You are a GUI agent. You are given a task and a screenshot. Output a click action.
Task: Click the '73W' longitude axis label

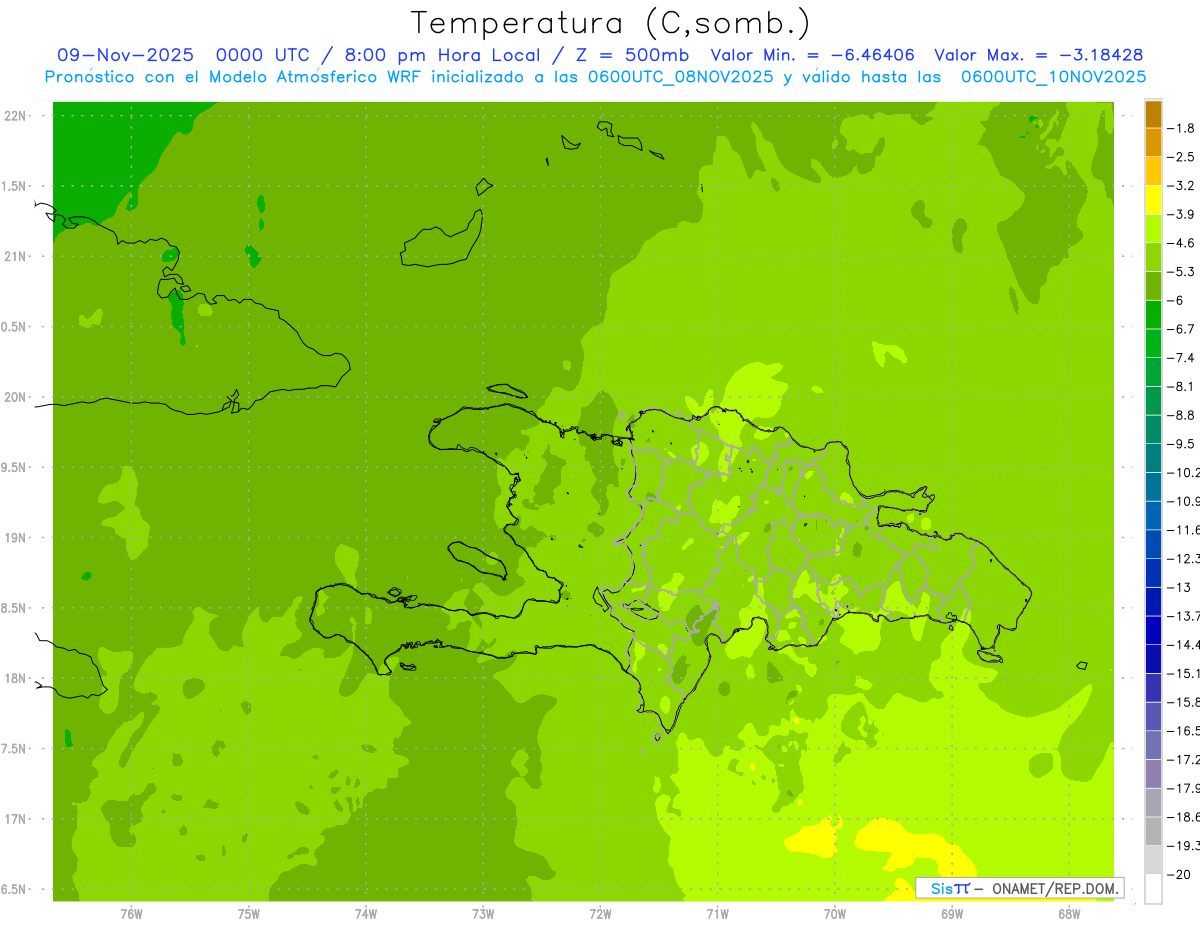(483, 913)
